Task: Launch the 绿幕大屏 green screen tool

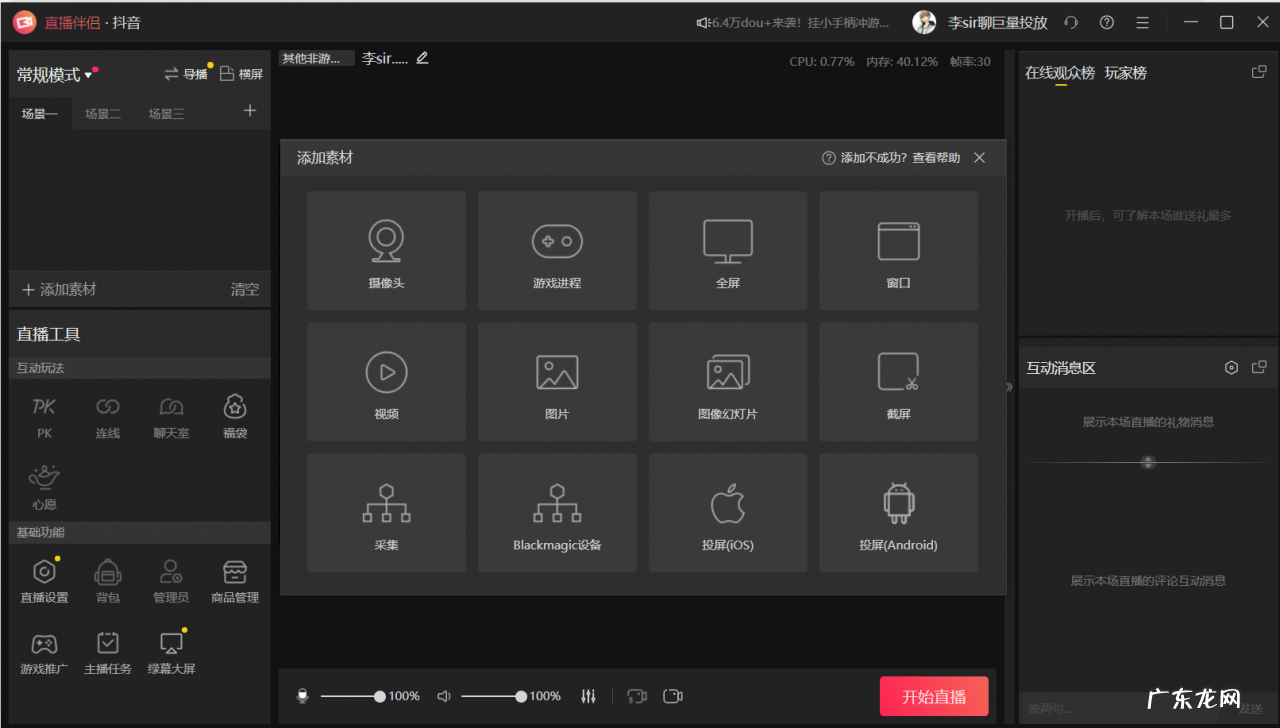Action: click(x=171, y=651)
